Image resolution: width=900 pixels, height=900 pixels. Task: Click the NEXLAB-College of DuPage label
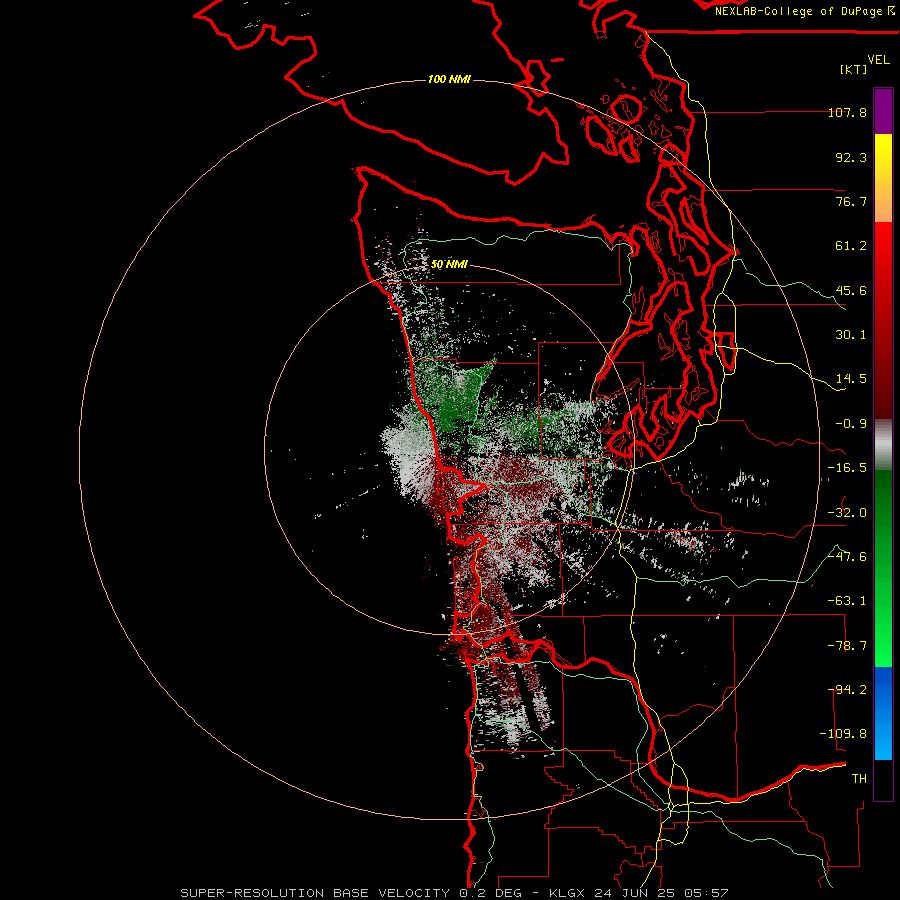(803, 11)
